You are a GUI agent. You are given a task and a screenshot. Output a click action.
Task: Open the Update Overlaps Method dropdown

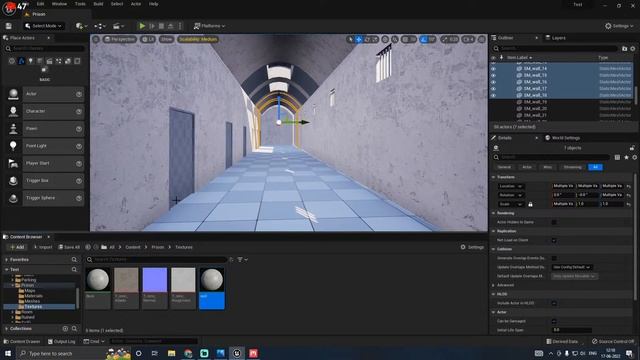point(572,267)
